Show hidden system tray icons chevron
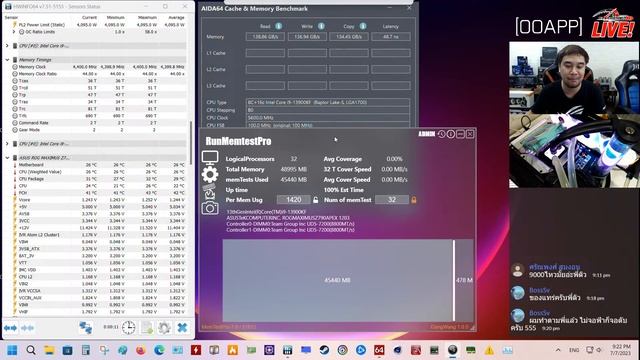Image resolution: width=640 pixels, height=360 pixels. click(558, 350)
